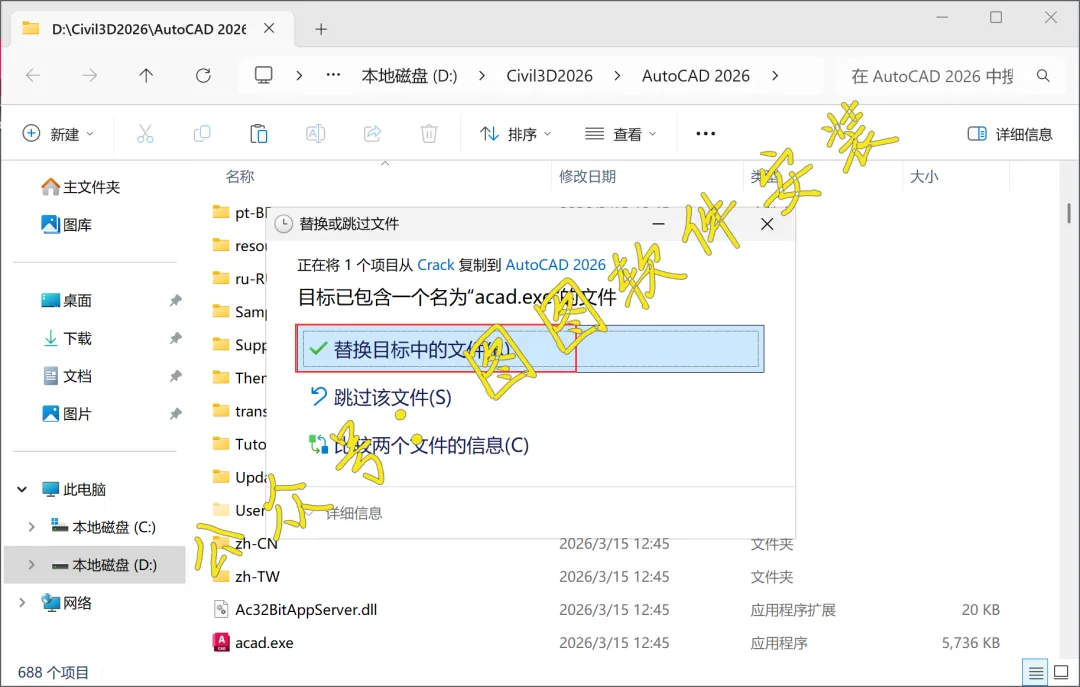
Task: Click the PC monitor icon in address bar
Action: tap(263, 75)
